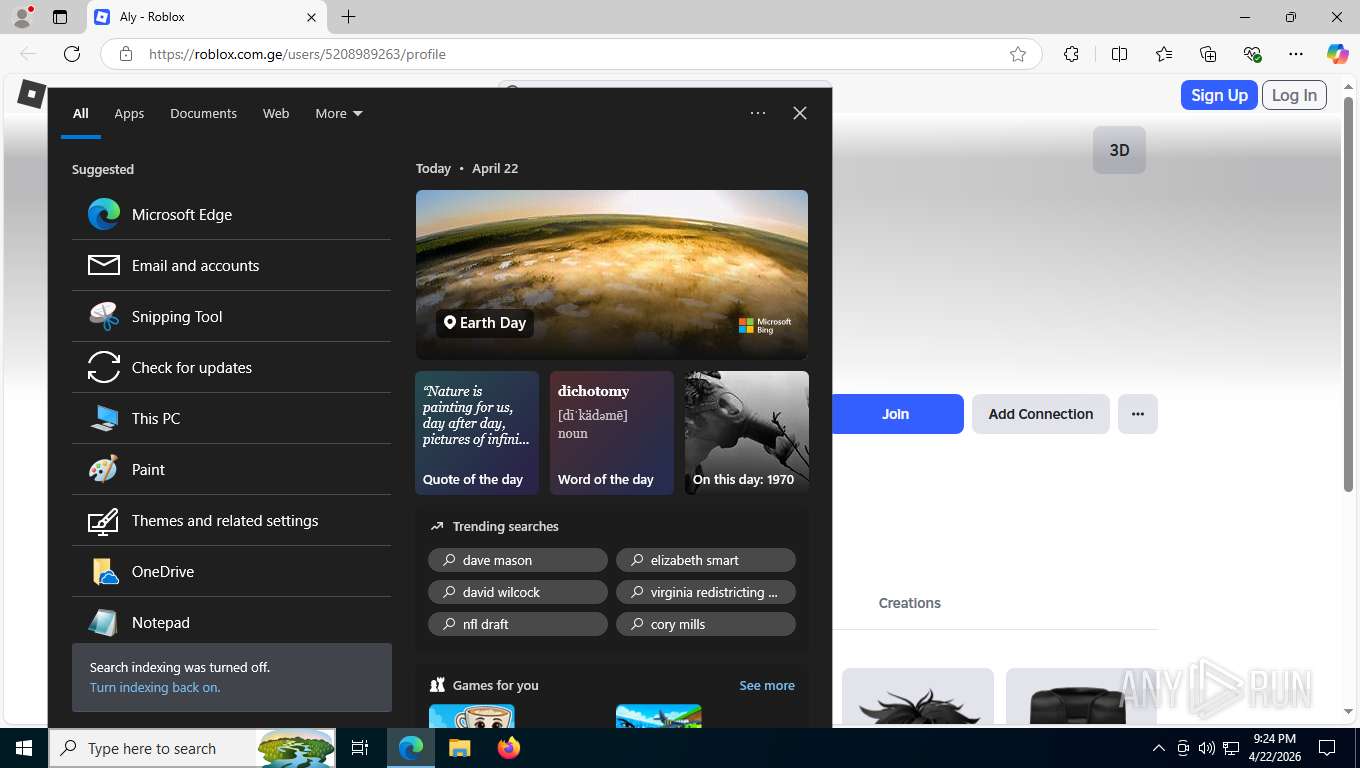Open Quote of the day card
Image resolution: width=1360 pixels, height=768 pixels.
pos(477,433)
